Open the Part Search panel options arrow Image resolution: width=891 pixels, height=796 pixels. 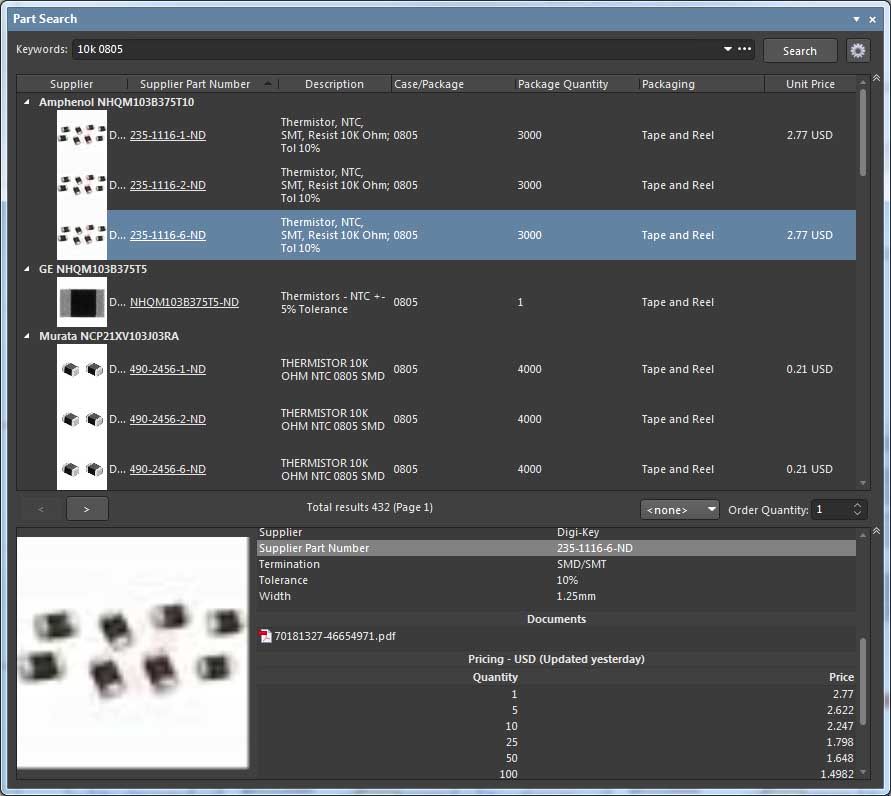click(x=856, y=19)
